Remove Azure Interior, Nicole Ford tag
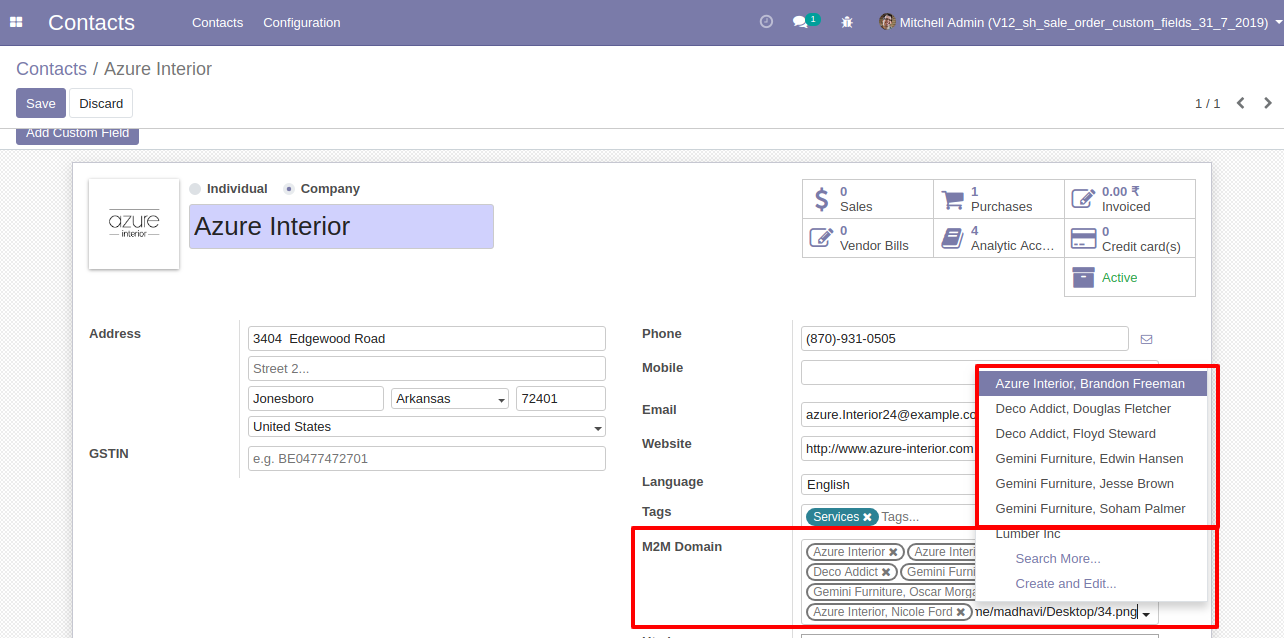This screenshot has width=1284, height=638. coord(961,612)
